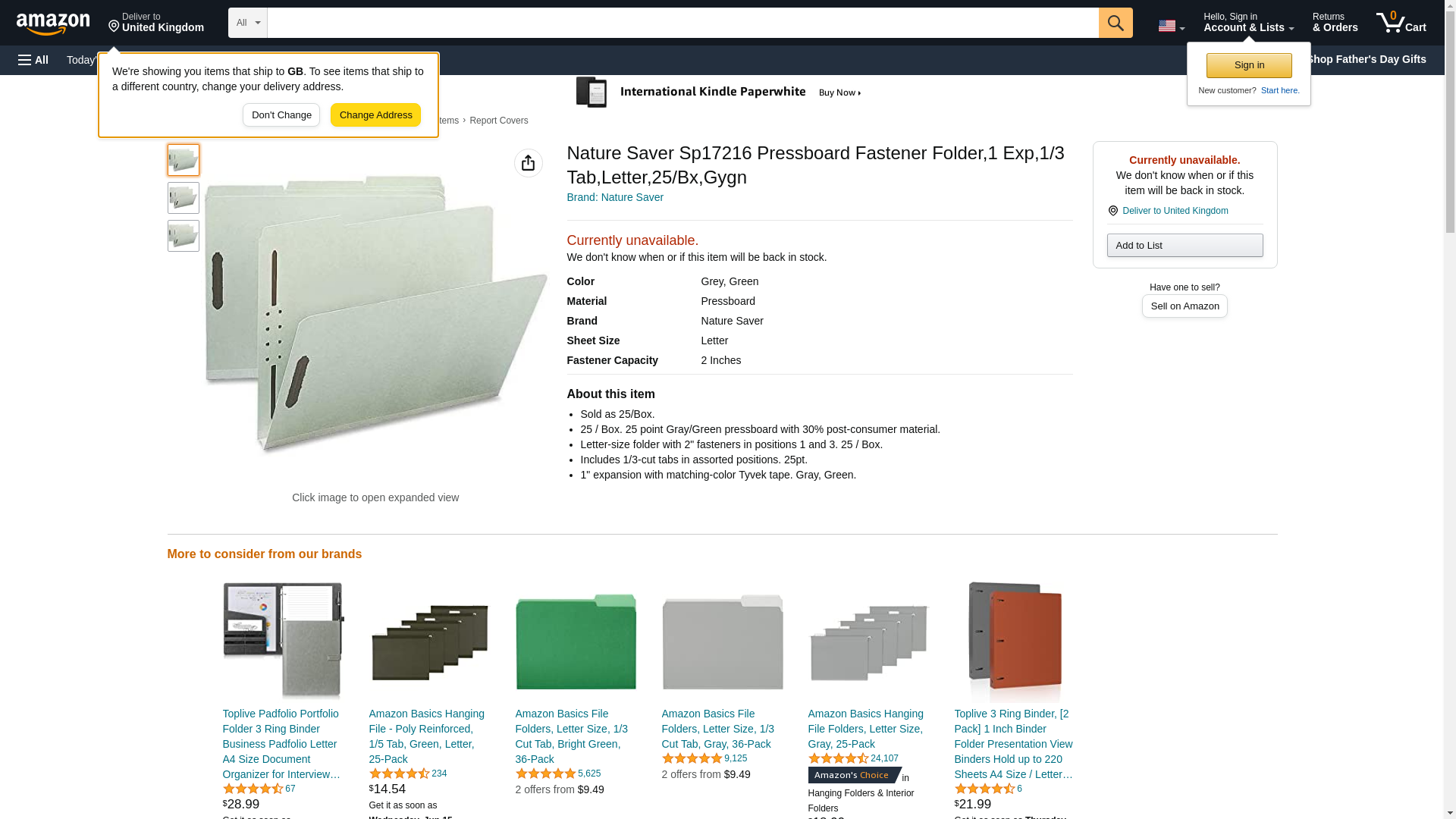Open Returns & Orders
1456x819 pixels.
[1335, 23]
